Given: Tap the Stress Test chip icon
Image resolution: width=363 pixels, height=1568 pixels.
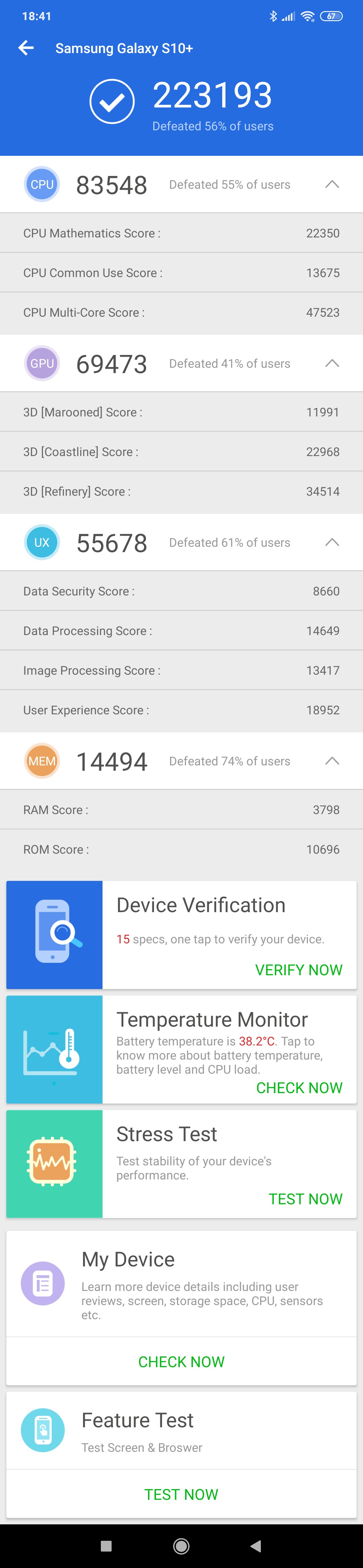Looking at the screenshot, I should (52, 1163).
